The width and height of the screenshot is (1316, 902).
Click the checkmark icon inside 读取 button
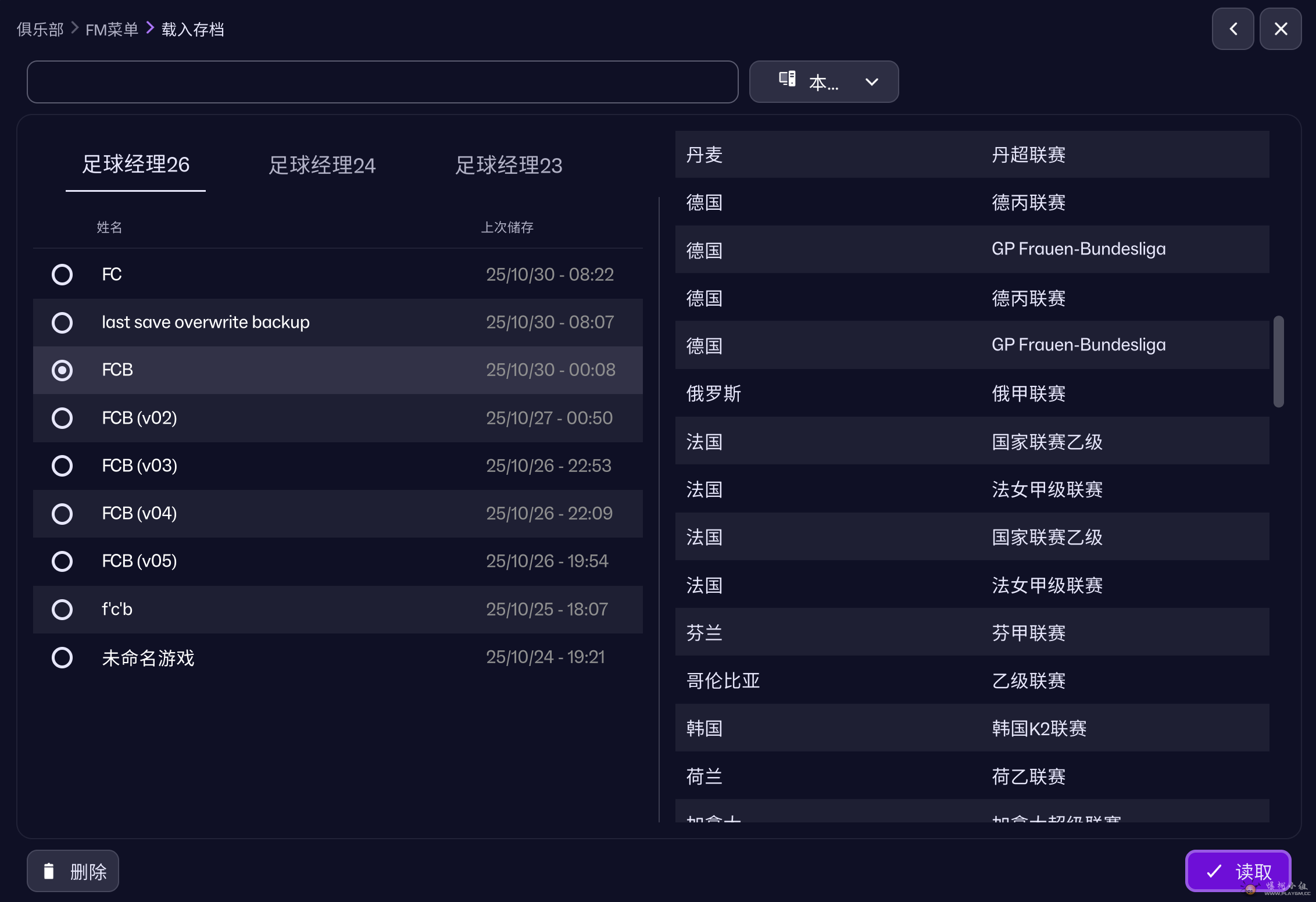click(x=1214, y=871)
